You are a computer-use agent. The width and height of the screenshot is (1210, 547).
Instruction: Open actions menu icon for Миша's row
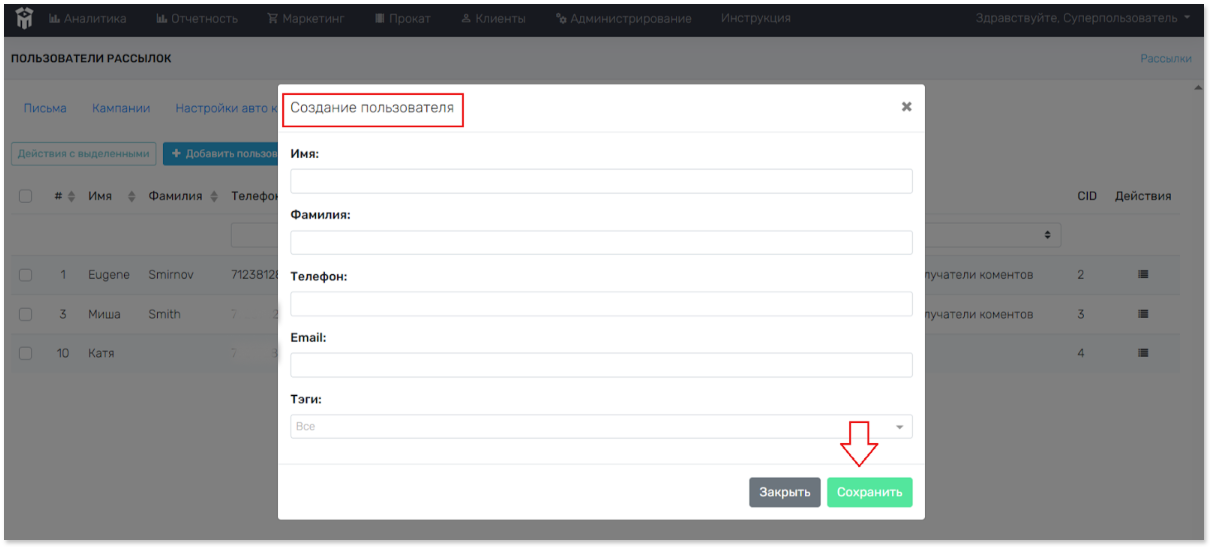1143,314
